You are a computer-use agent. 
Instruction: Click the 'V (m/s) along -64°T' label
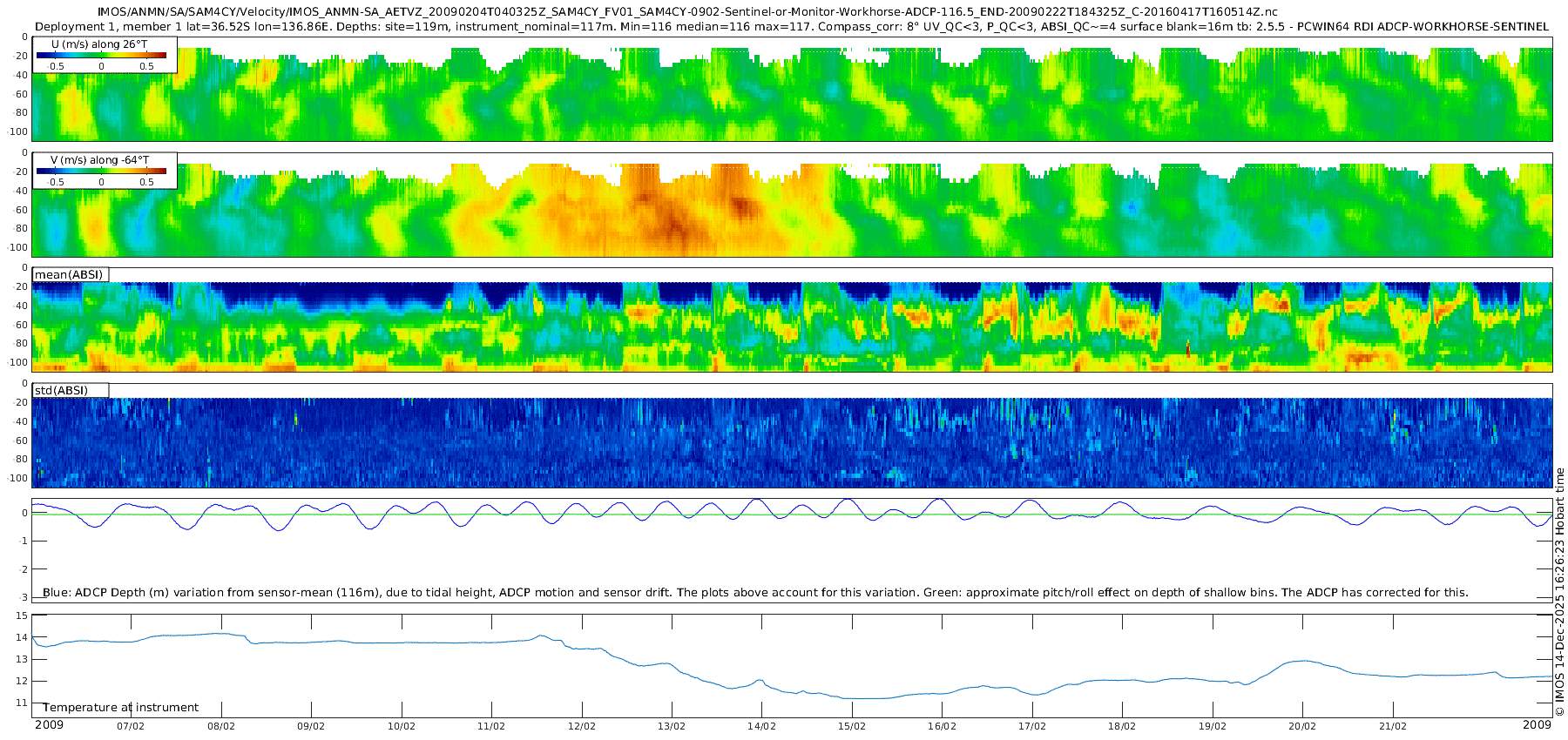pos(99,160)
